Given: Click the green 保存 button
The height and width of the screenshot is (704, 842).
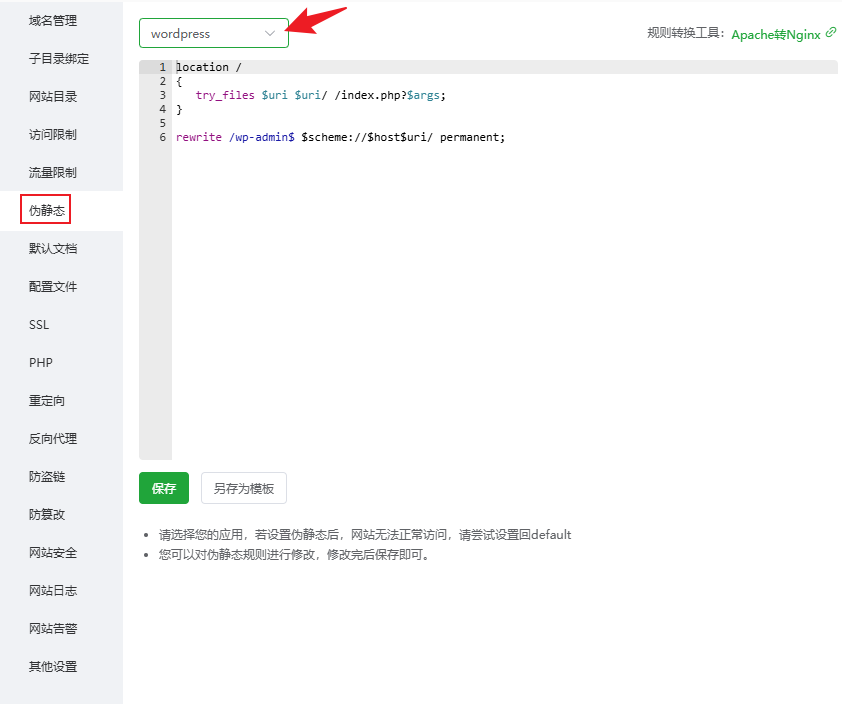Looking at the screenshot, I should coord(164,488).
